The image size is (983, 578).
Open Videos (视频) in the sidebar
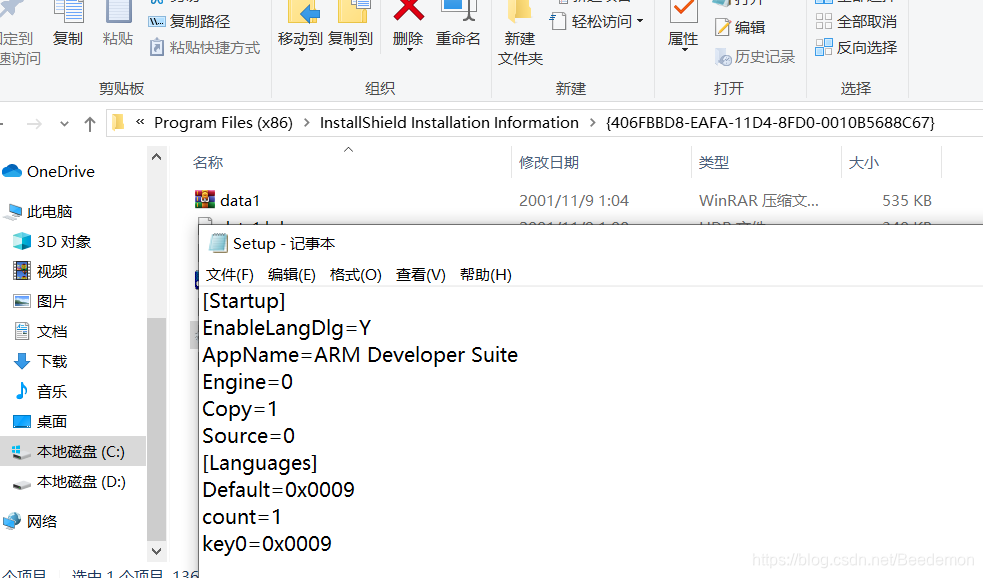pos(41,271)
